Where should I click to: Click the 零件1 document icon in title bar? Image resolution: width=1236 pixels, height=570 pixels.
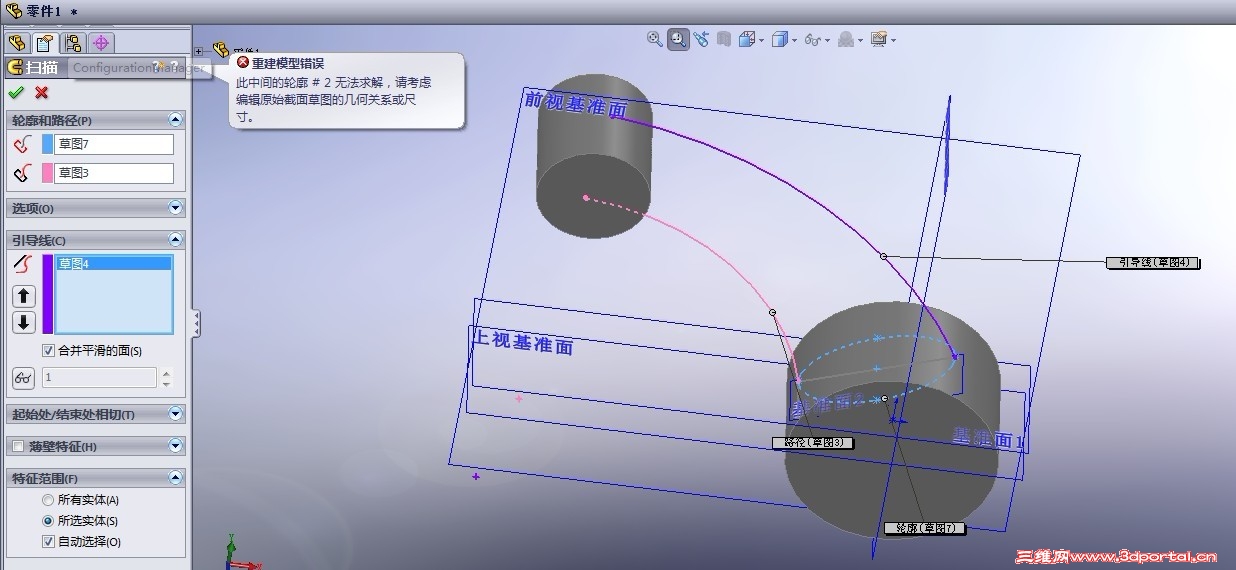click(14, 10)
